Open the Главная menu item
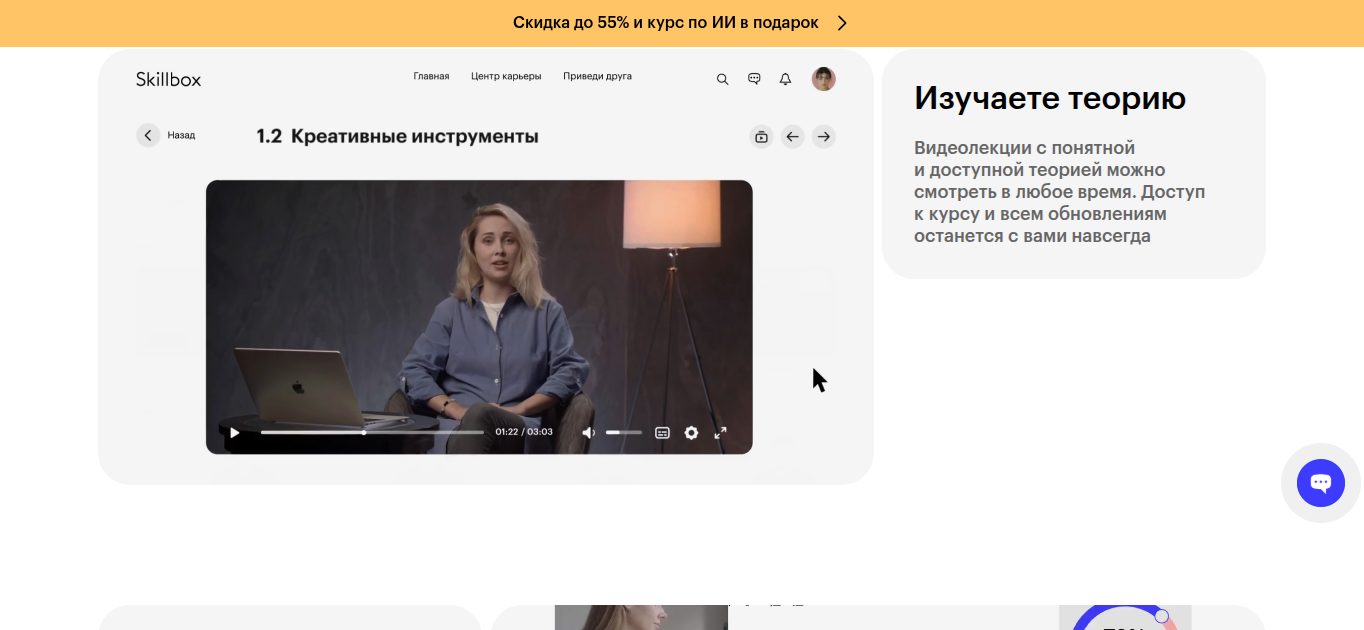 tap(431, 76)
